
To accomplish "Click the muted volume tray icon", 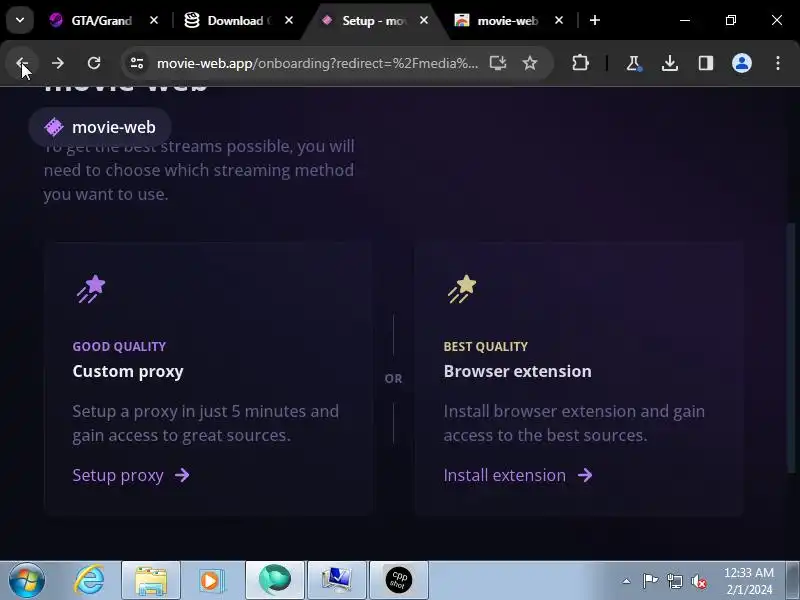I will [x=698, y=581].
